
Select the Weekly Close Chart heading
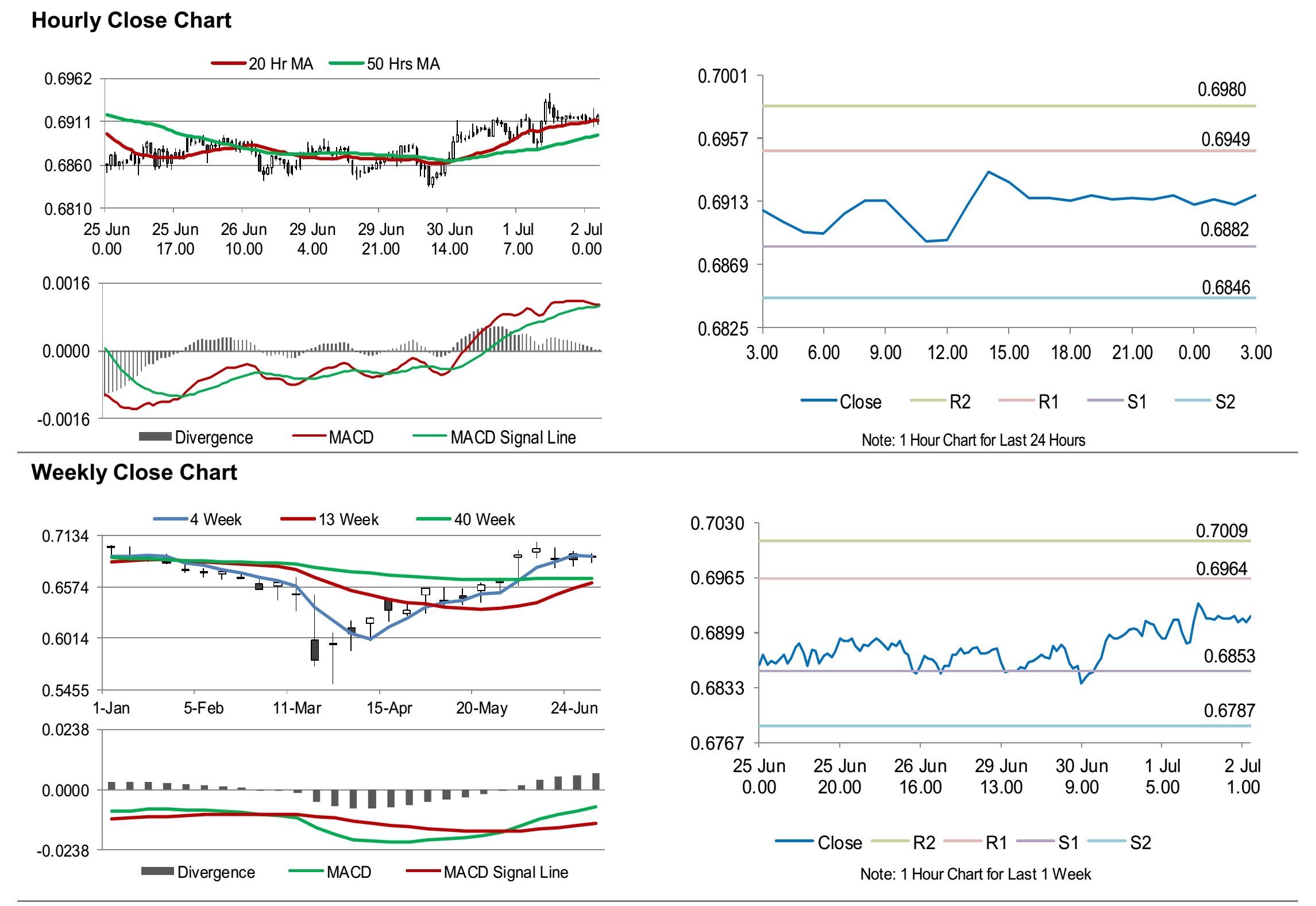pos(134,472)
